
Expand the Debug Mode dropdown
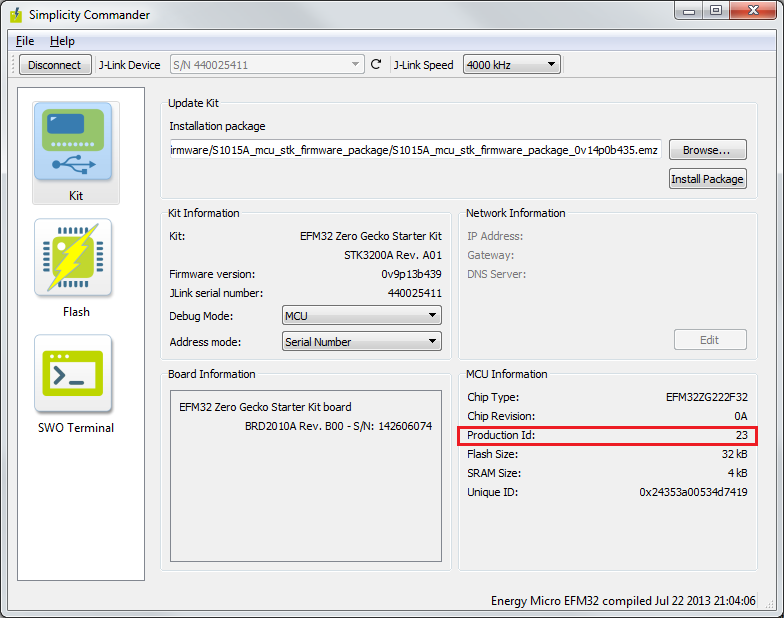(x=362, y=316)
